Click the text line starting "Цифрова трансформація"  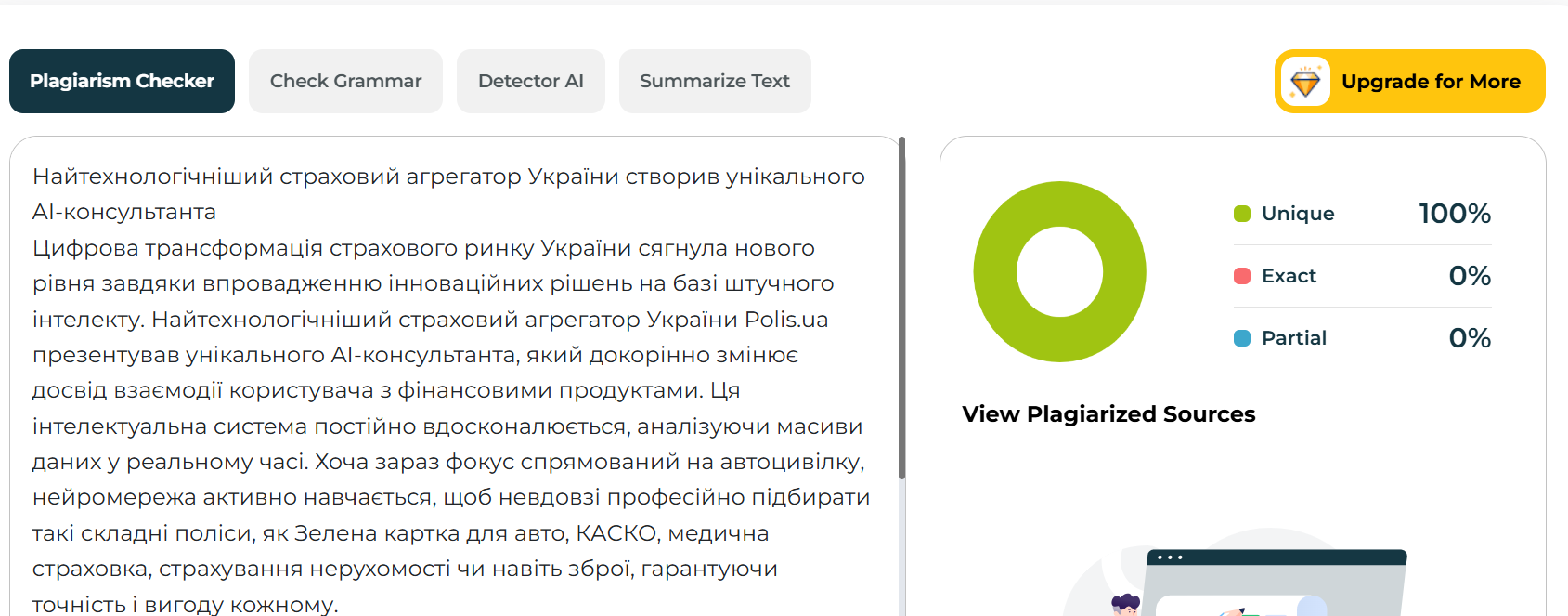tap(423, 248)
